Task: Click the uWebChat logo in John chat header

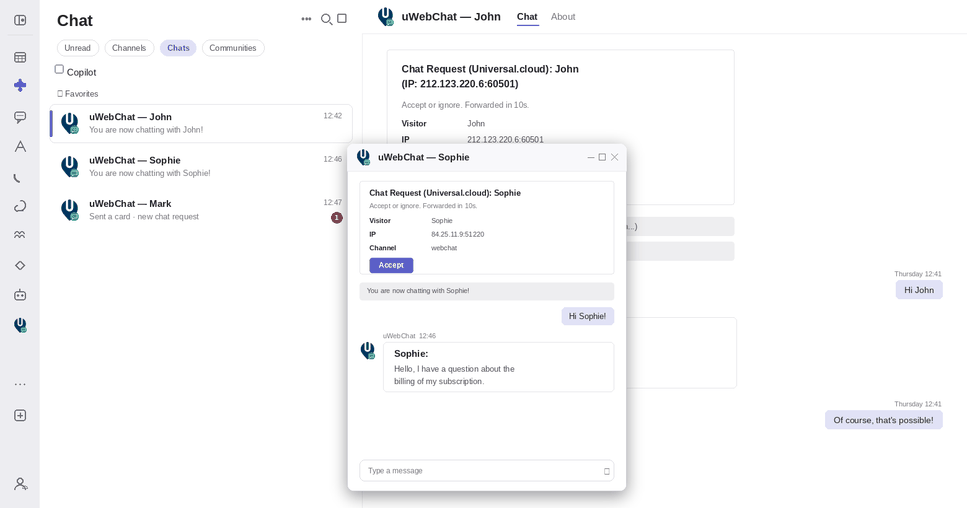Action: click(x=386, y=17)
